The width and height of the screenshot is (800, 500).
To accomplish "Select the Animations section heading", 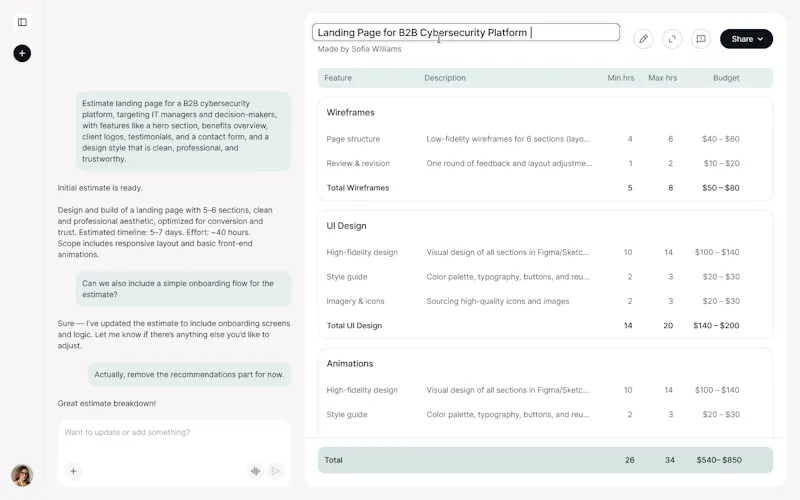I will (x=350, y=363).
